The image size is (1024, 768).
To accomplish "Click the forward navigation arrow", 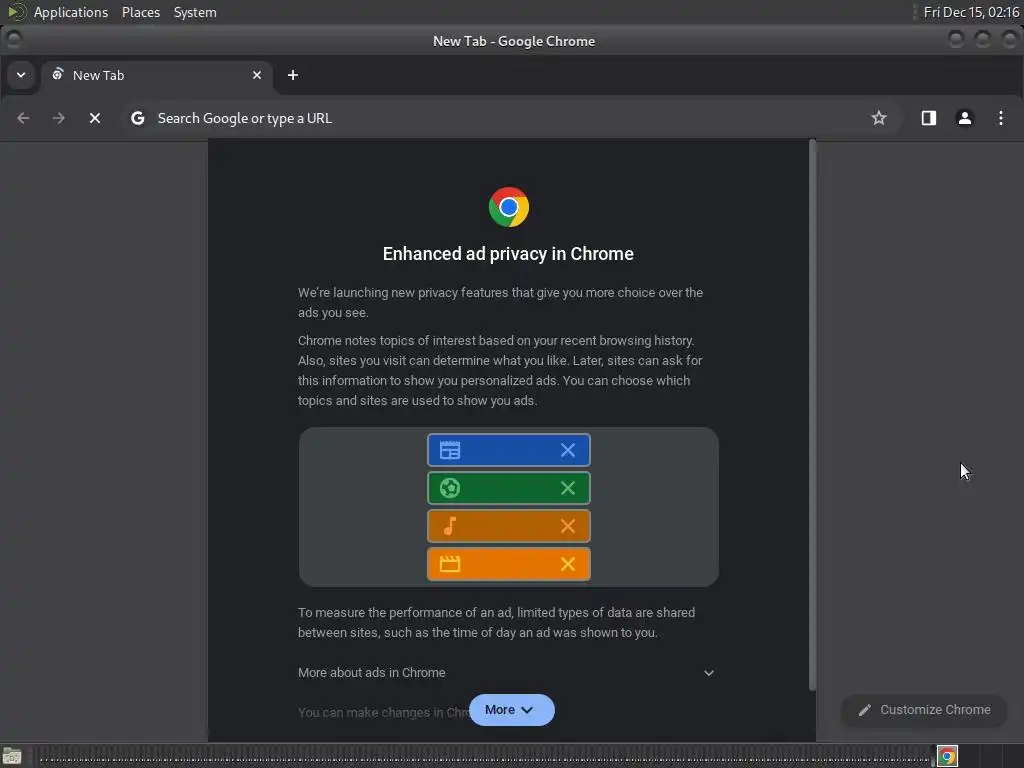I will click(x=59, y=118).
